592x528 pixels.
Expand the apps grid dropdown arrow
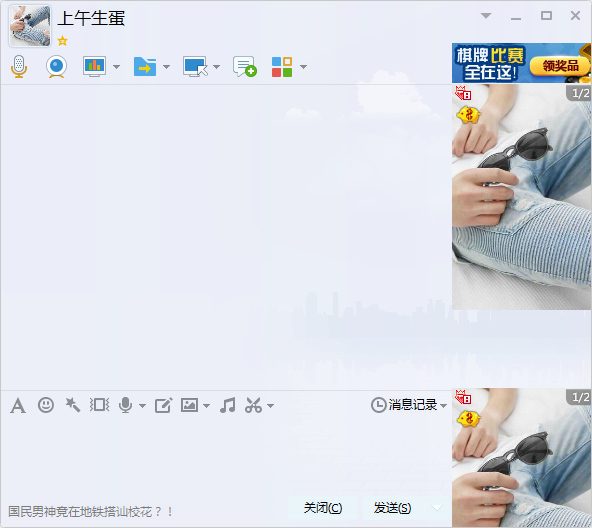tap(303, 67)
